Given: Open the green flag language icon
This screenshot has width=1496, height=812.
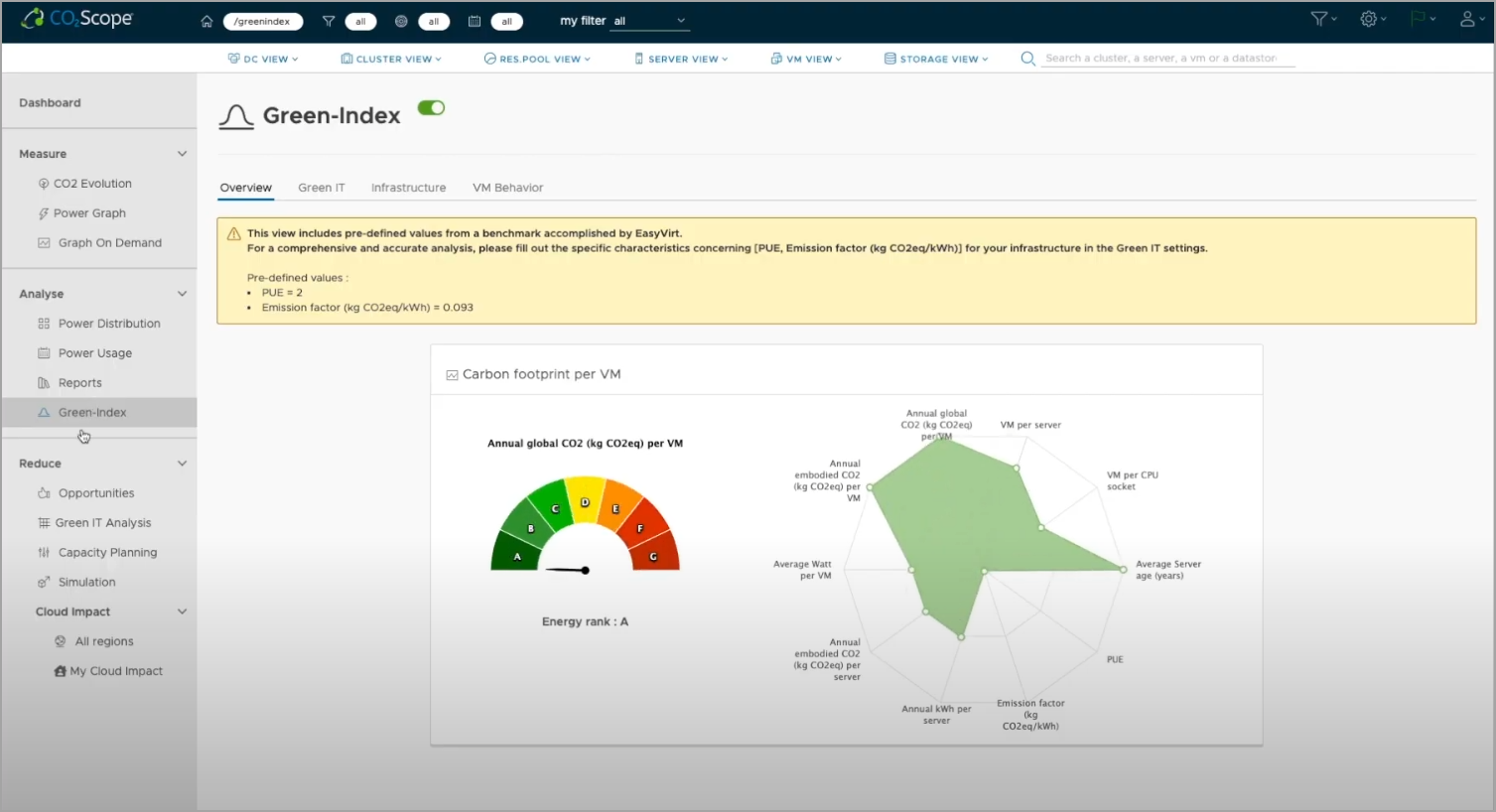Looking at the screenshot, I should (1418, 19).
